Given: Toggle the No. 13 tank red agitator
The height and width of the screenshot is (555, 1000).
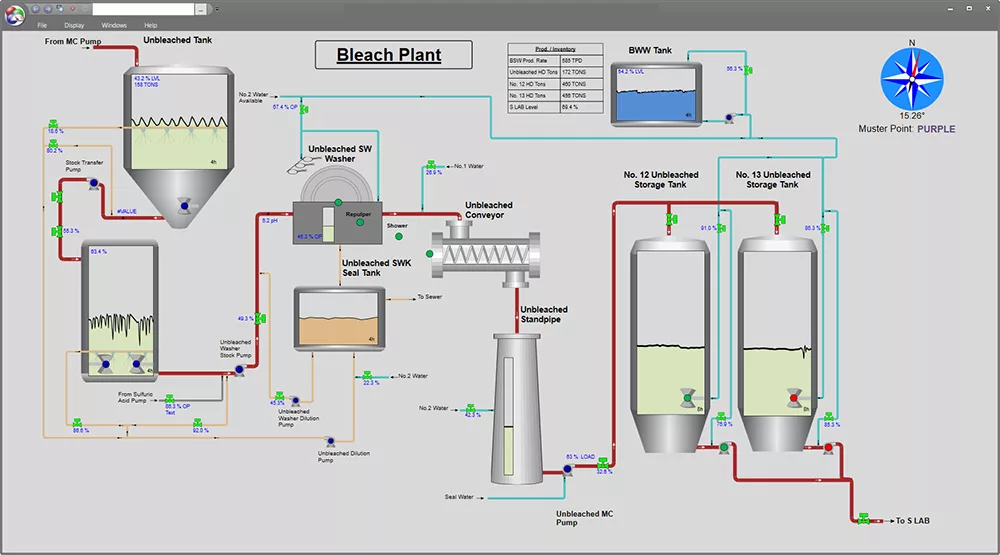Looking at the screenshot, I should click(x=794, y=396).
